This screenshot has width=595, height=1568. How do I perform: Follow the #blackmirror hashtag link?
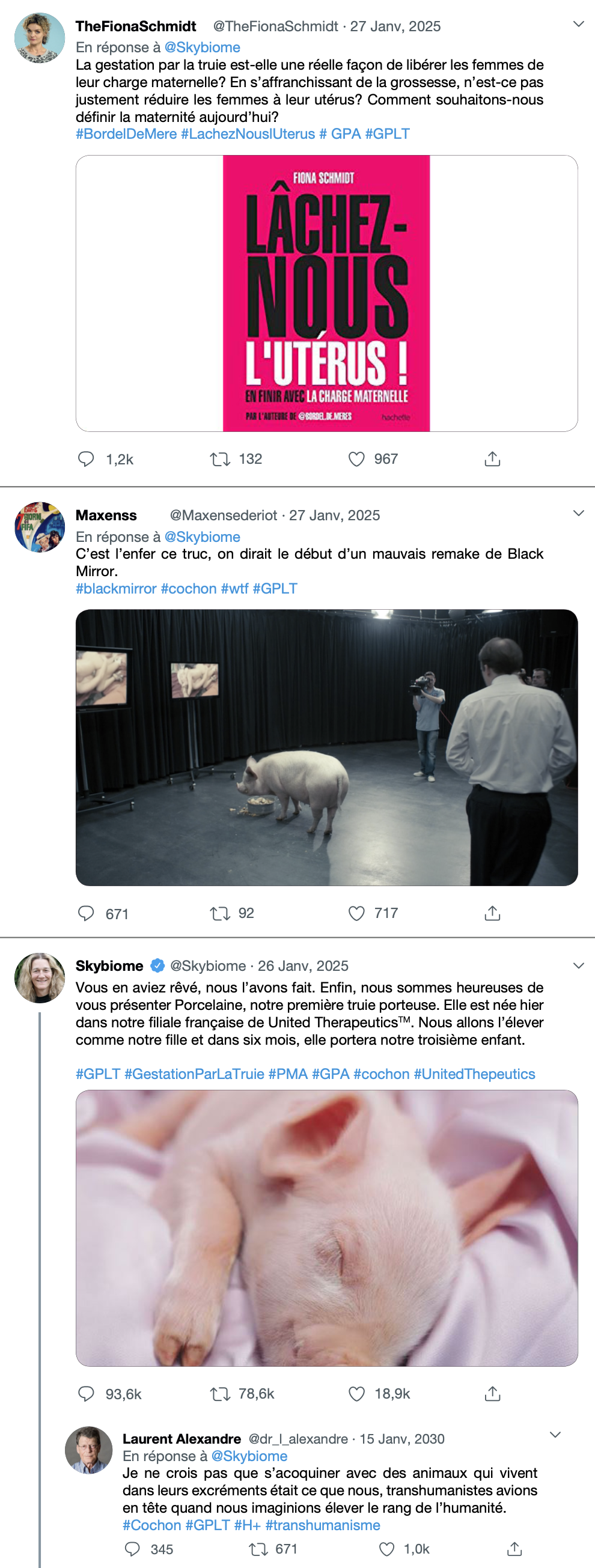point(116,589)
